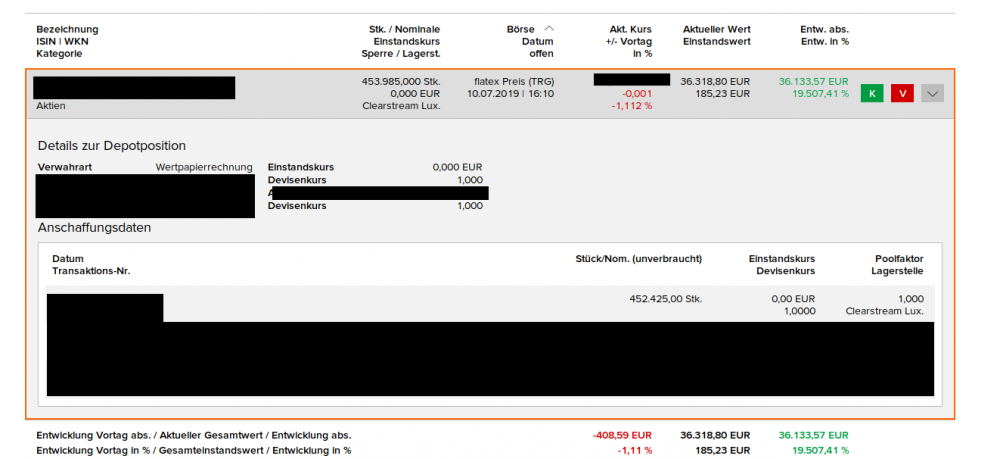Sort by +/- Vortag column header

click(x=629, y=41)
